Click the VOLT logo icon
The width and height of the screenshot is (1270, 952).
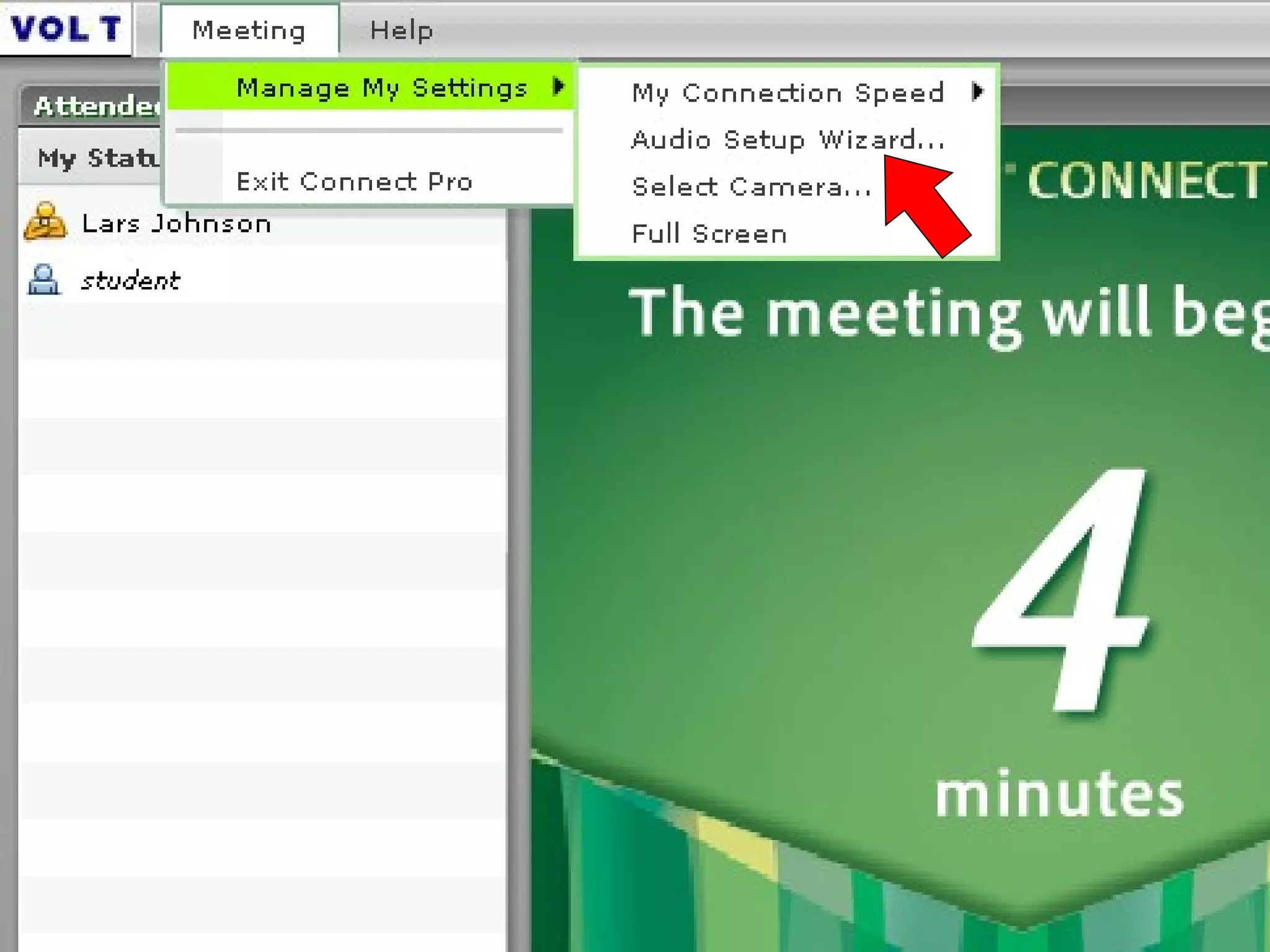(x=65, y=29)
